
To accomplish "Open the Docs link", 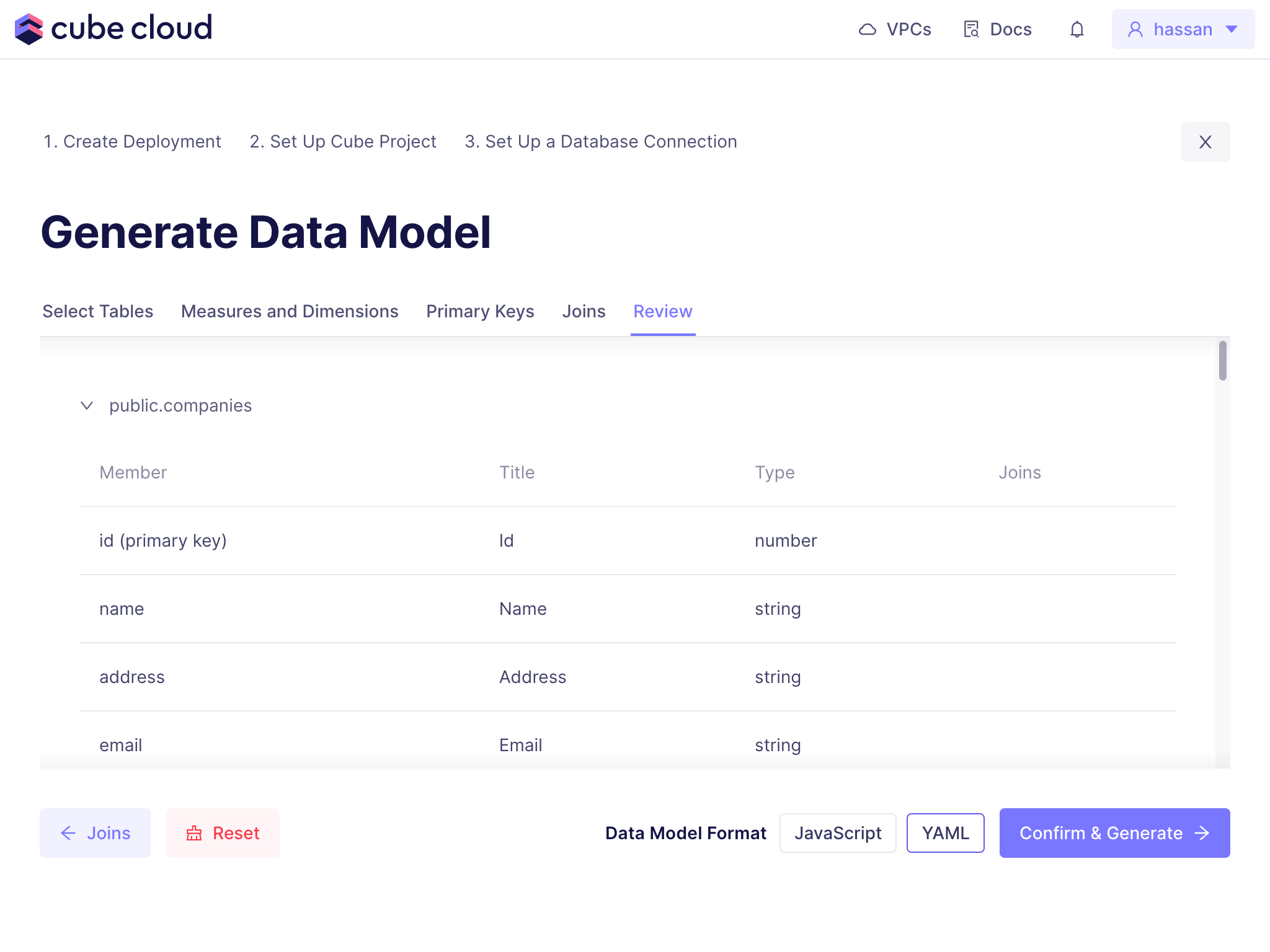I will tap(997, 29).
